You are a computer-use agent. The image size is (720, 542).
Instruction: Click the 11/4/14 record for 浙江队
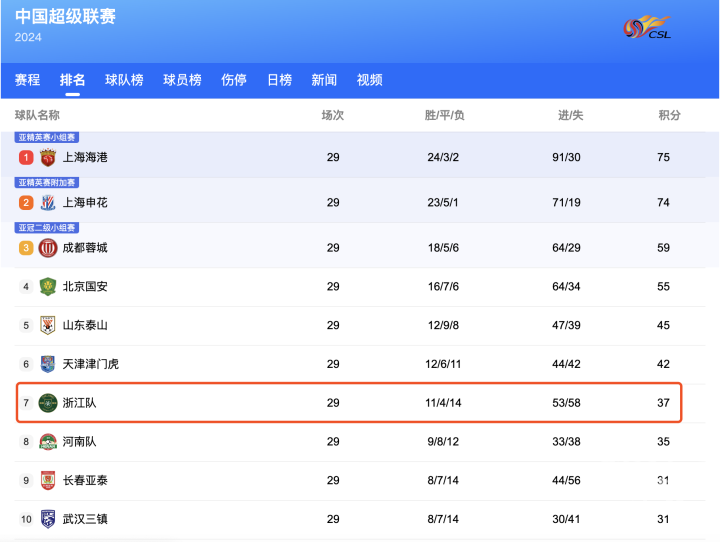(x=443, y=403)
